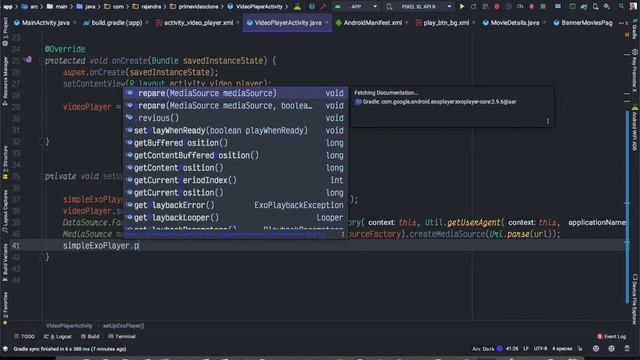This screenshot has width=640, height=360.
Task: Choose setPlayWhenReady(boolean playWhenReady) suggestion
Action: [236, 131]
